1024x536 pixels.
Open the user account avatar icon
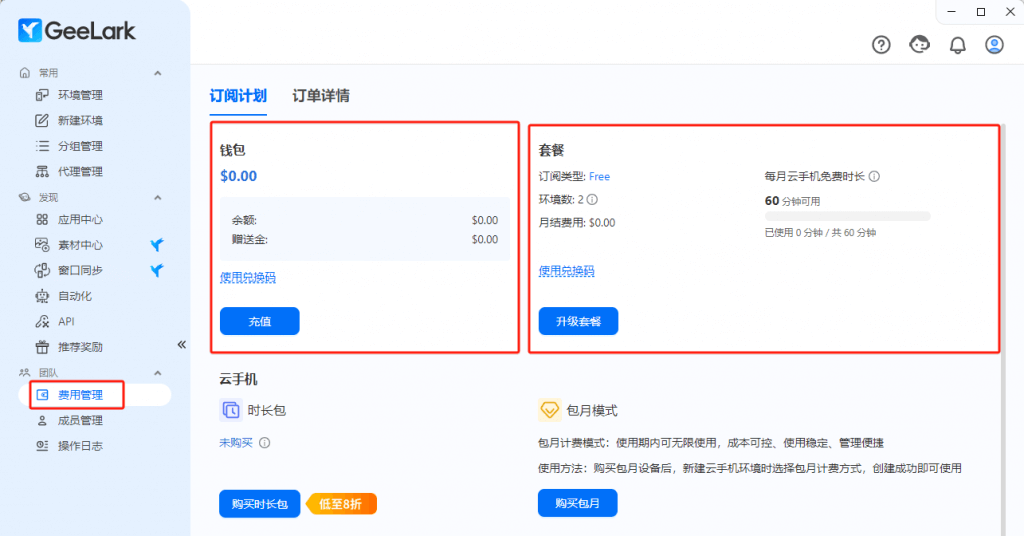[x=994, y=45]
